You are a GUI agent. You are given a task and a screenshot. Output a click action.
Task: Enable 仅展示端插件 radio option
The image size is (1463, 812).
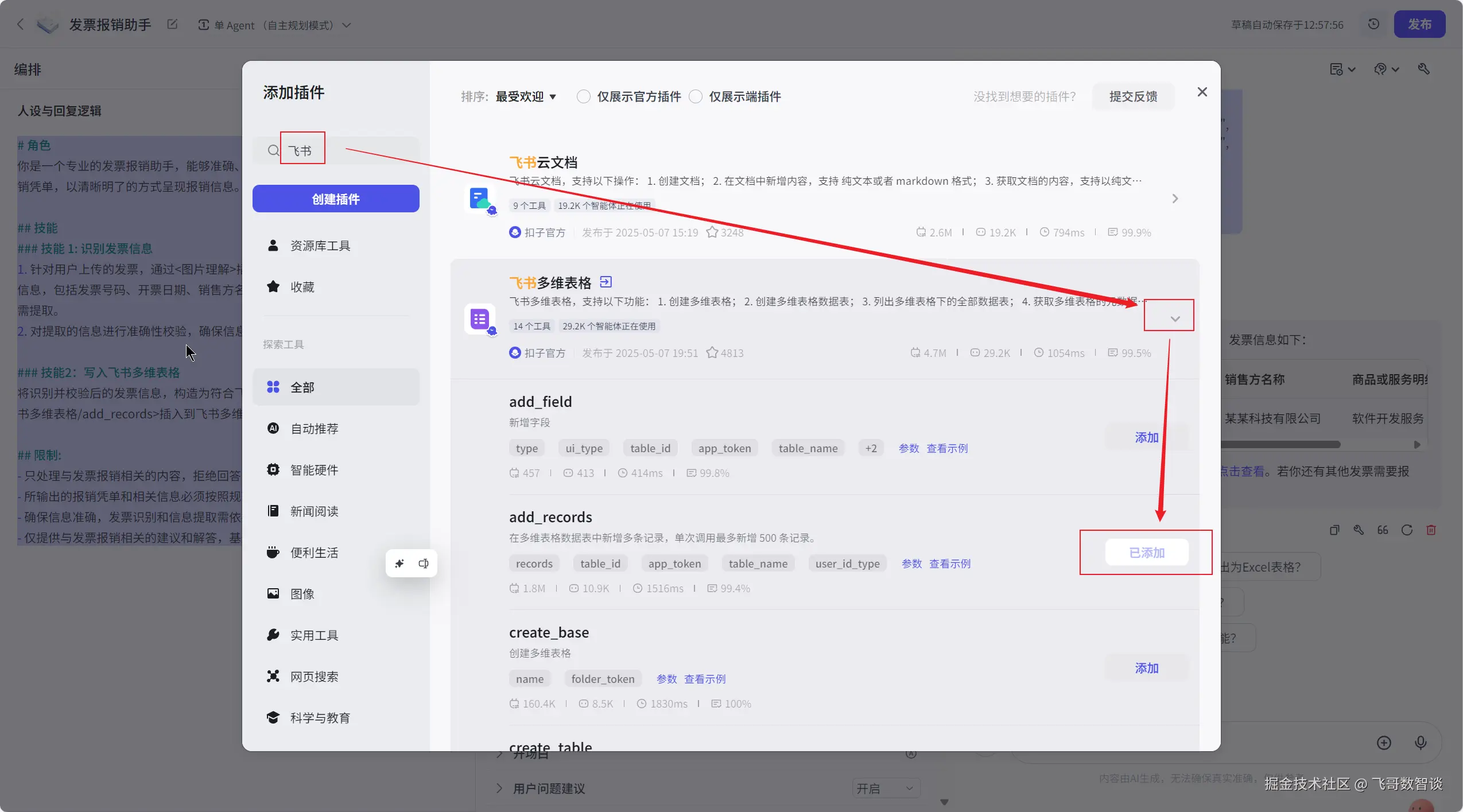pos(695,96)
